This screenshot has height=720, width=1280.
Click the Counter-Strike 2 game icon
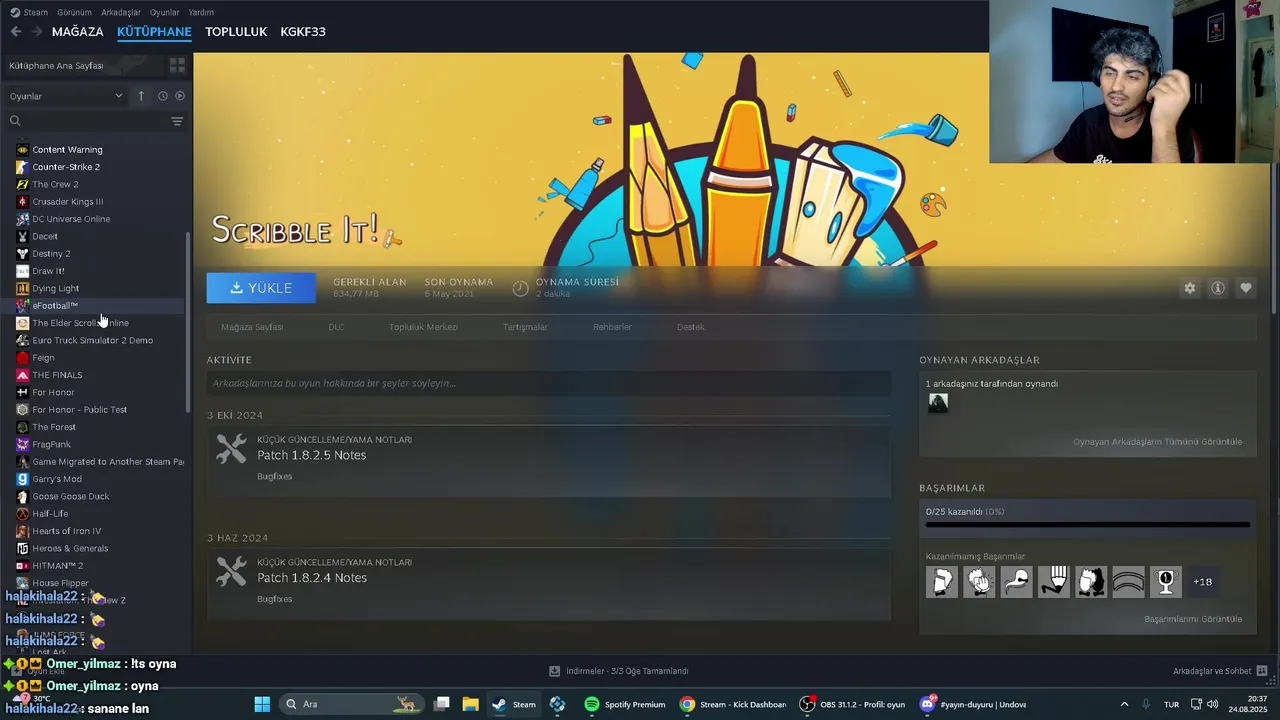pyautogui.click(x=23, y=167)
